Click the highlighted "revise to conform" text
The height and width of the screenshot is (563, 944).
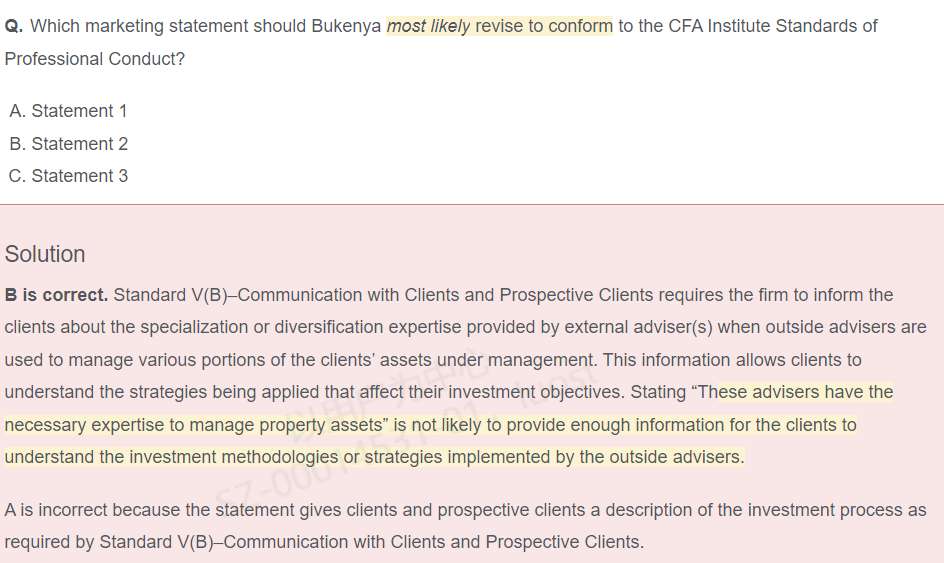pos(543,26)
